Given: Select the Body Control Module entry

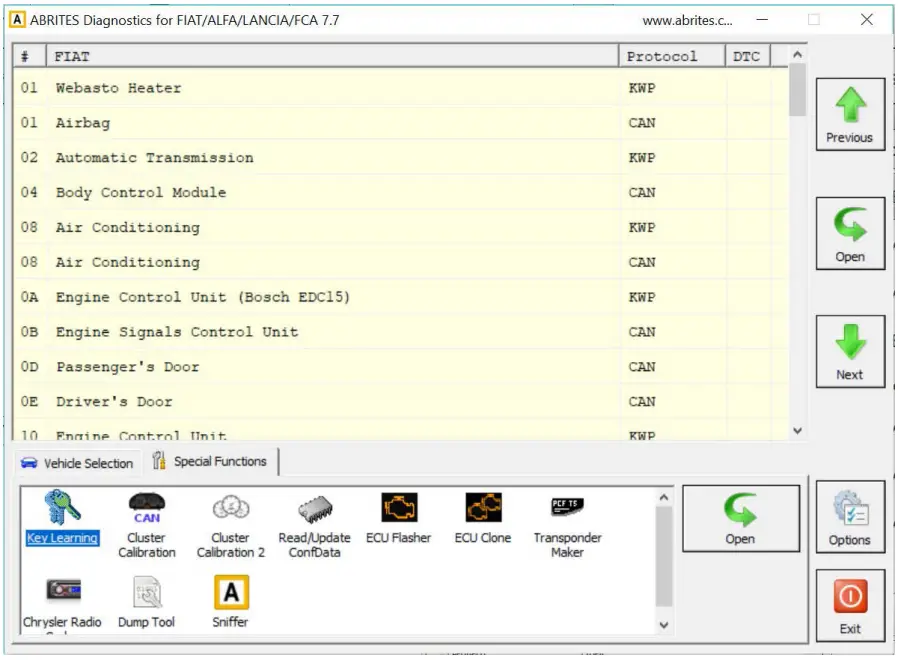Looking at the screenshot, I should pyautogui.click(x=300, y=192).
